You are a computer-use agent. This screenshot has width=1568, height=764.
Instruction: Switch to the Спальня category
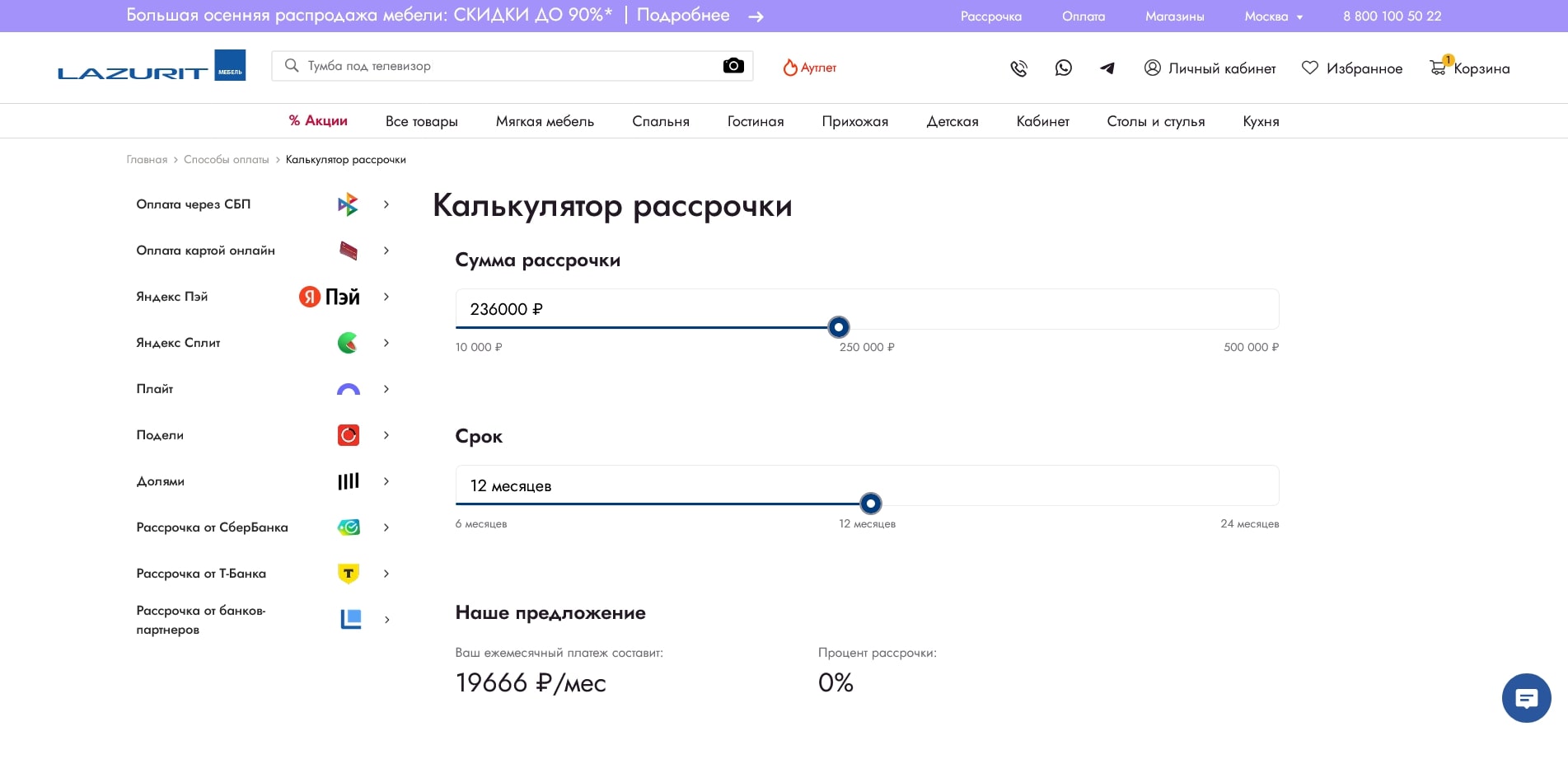(660, 120)
